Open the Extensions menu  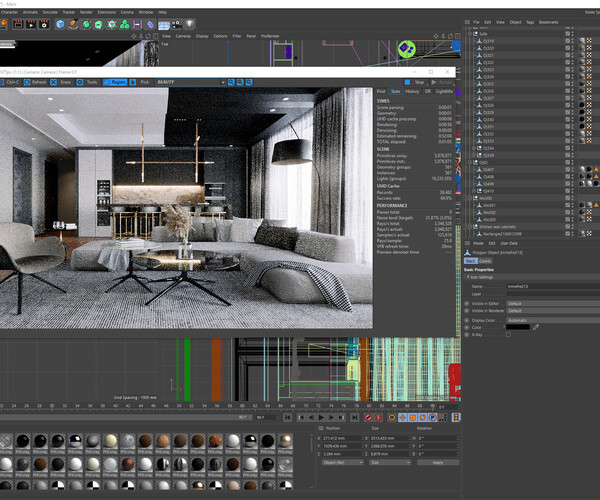[x=106, y=12]
